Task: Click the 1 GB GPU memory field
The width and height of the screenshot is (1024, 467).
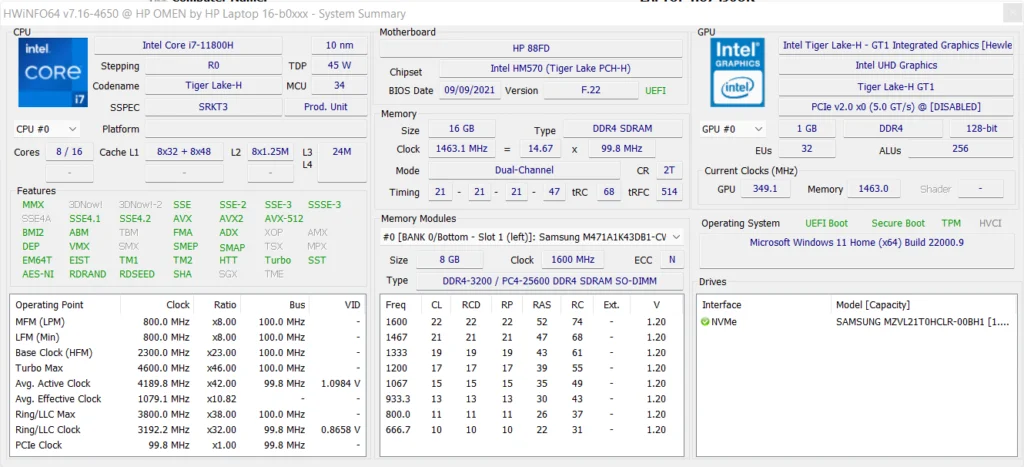Action: [x=807, y=129]
